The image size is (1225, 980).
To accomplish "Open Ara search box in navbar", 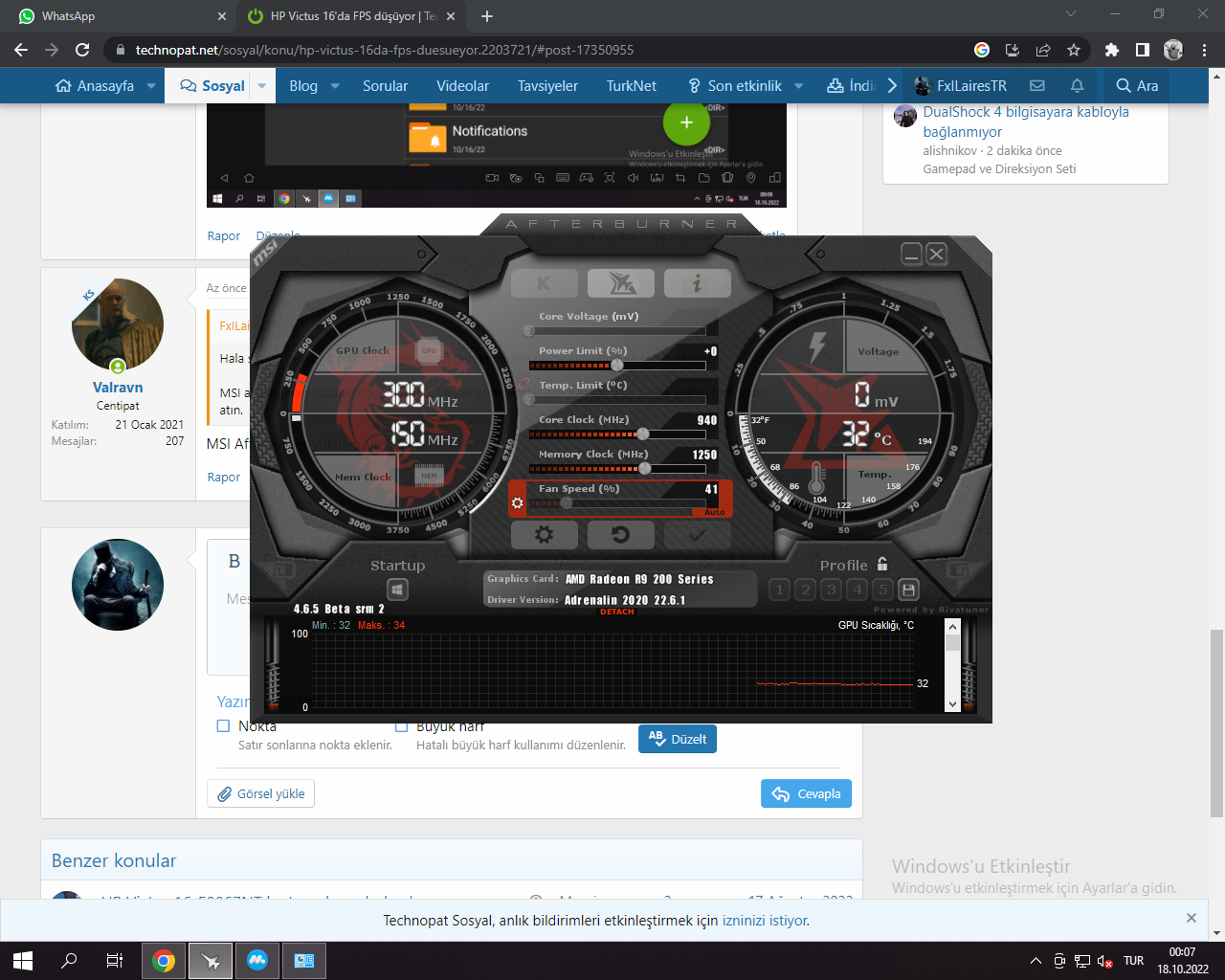I will 1138,86.
